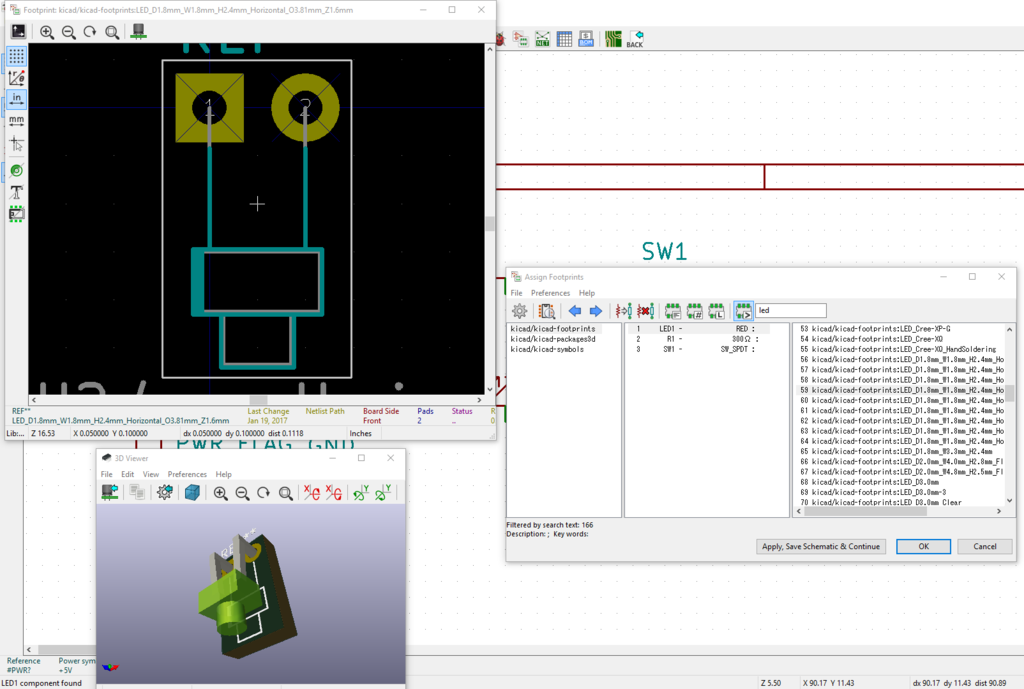Viewport: 1024px width, 689px height.
Task: Filter footprints by pin count
Action: pos(694,311)
